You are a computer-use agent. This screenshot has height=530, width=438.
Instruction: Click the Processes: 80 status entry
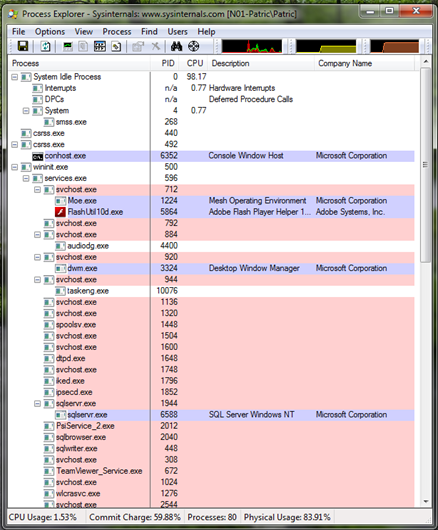(212, 517)
